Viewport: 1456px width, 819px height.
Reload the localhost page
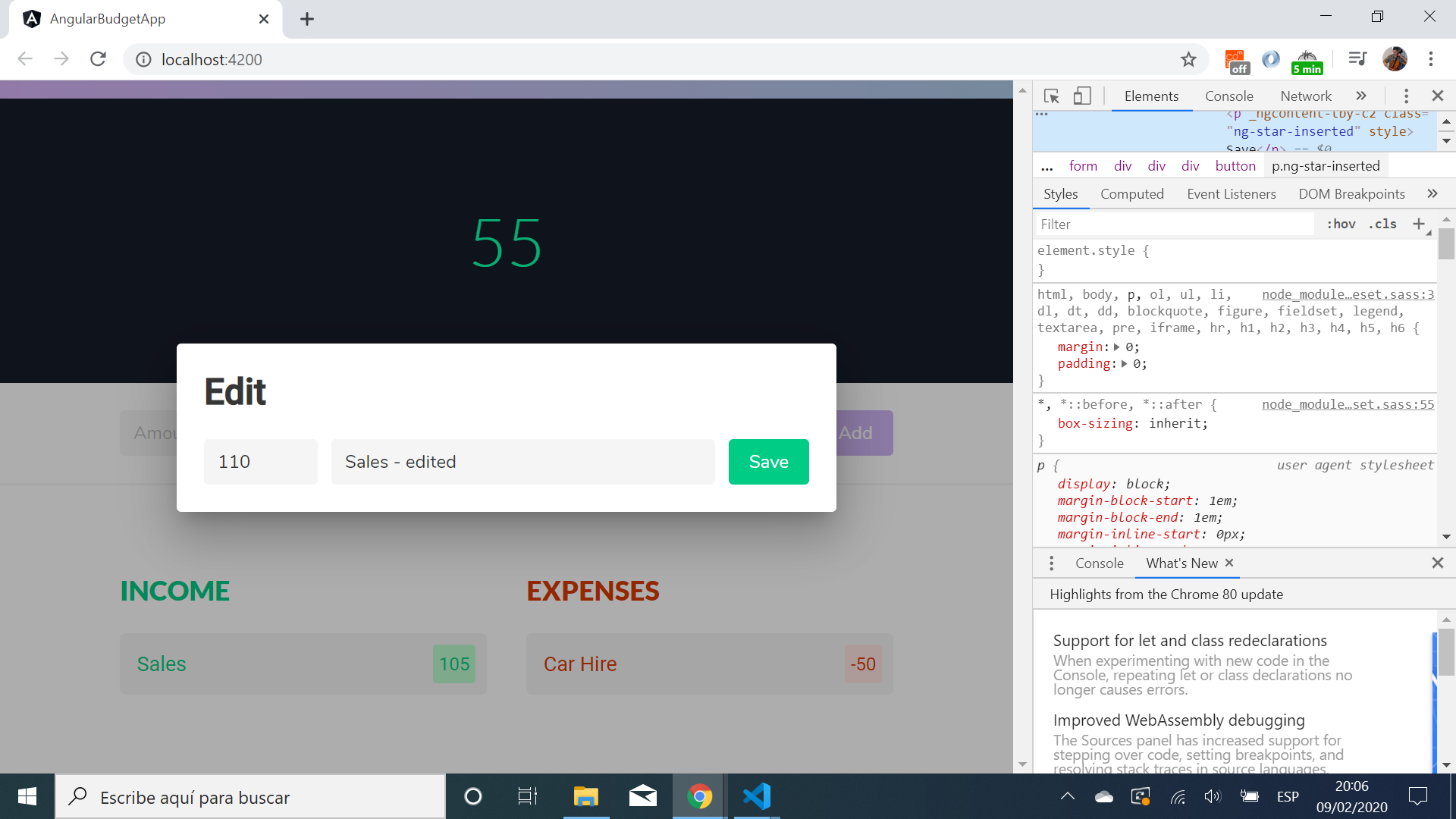[x=98, y=59]
